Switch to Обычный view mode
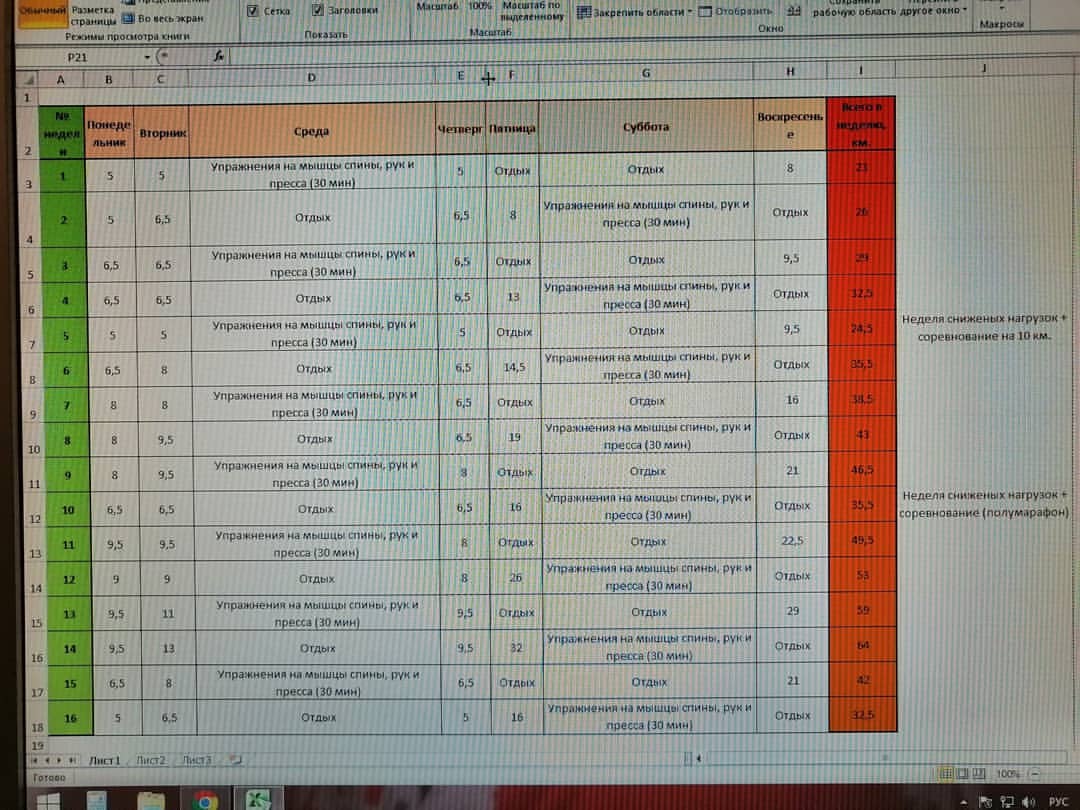 [x=41, y=12]
